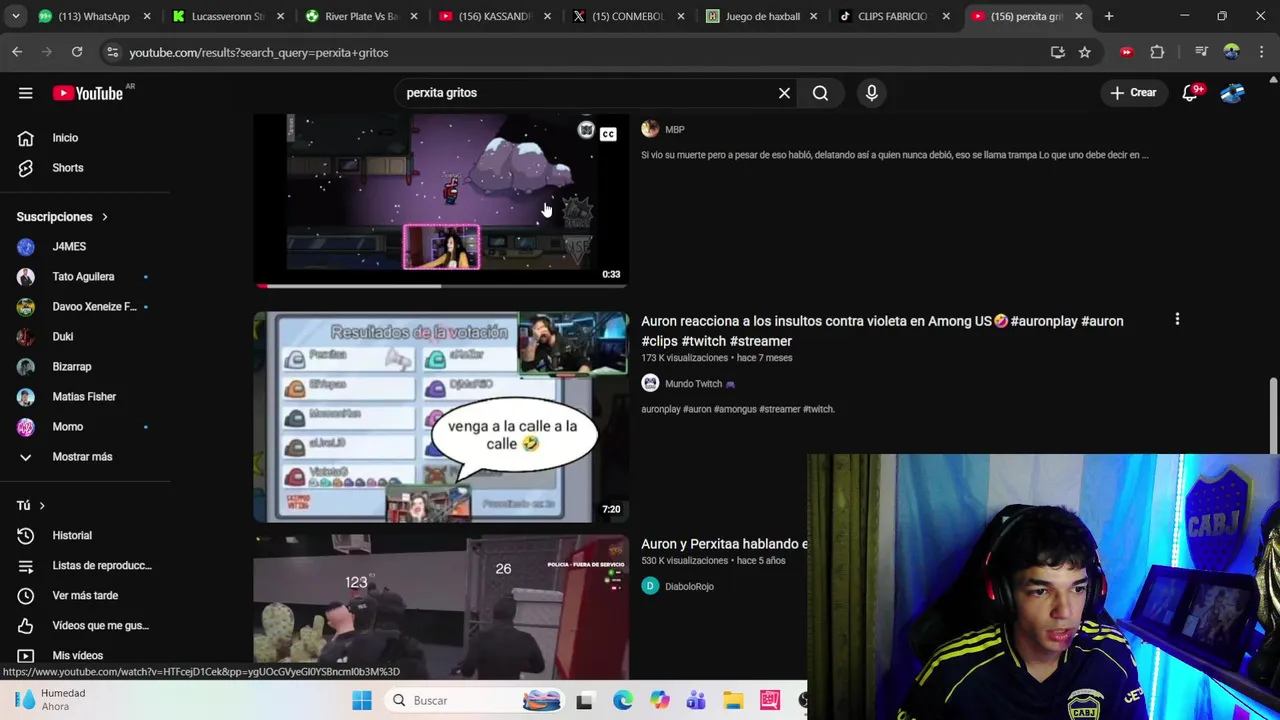
Task: Open the Mundo Twitch channel
Action: point(692,384)
